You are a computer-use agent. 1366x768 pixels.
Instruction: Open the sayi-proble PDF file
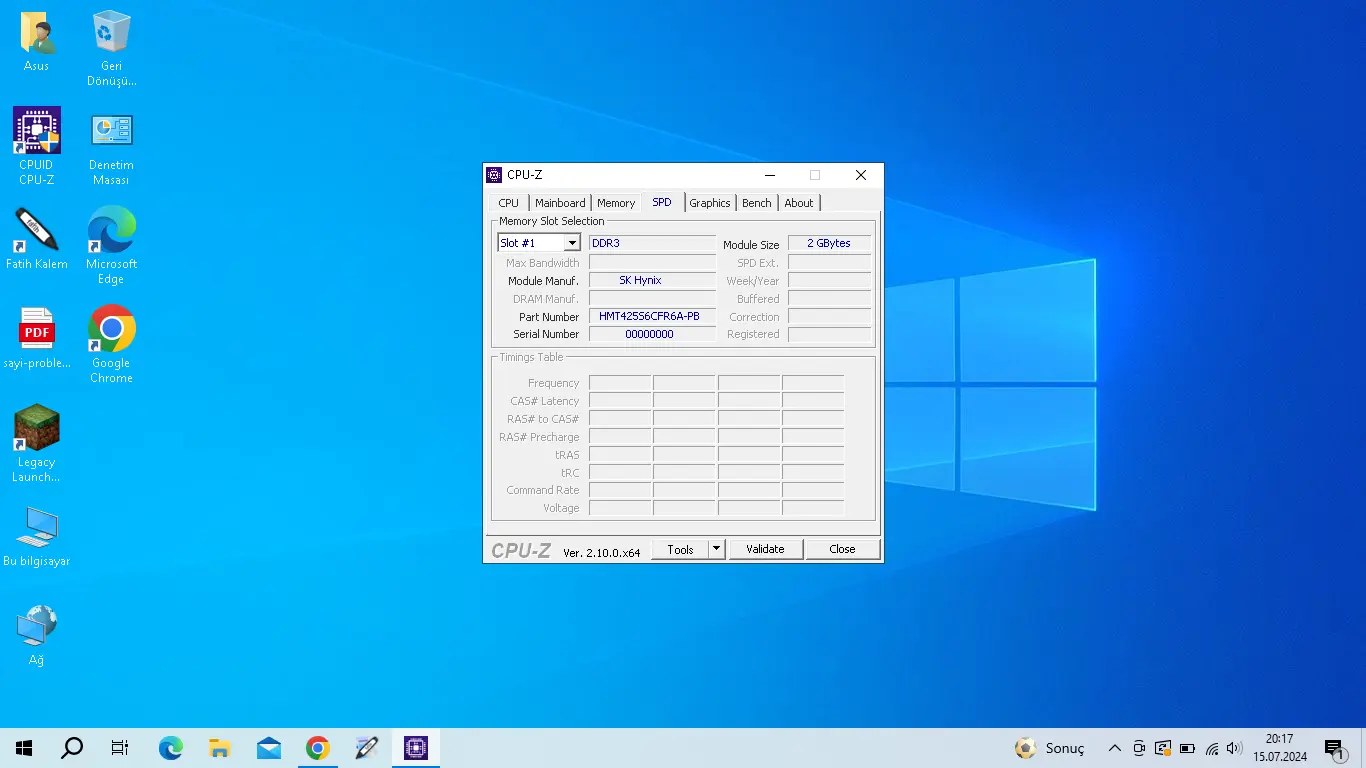37,338
